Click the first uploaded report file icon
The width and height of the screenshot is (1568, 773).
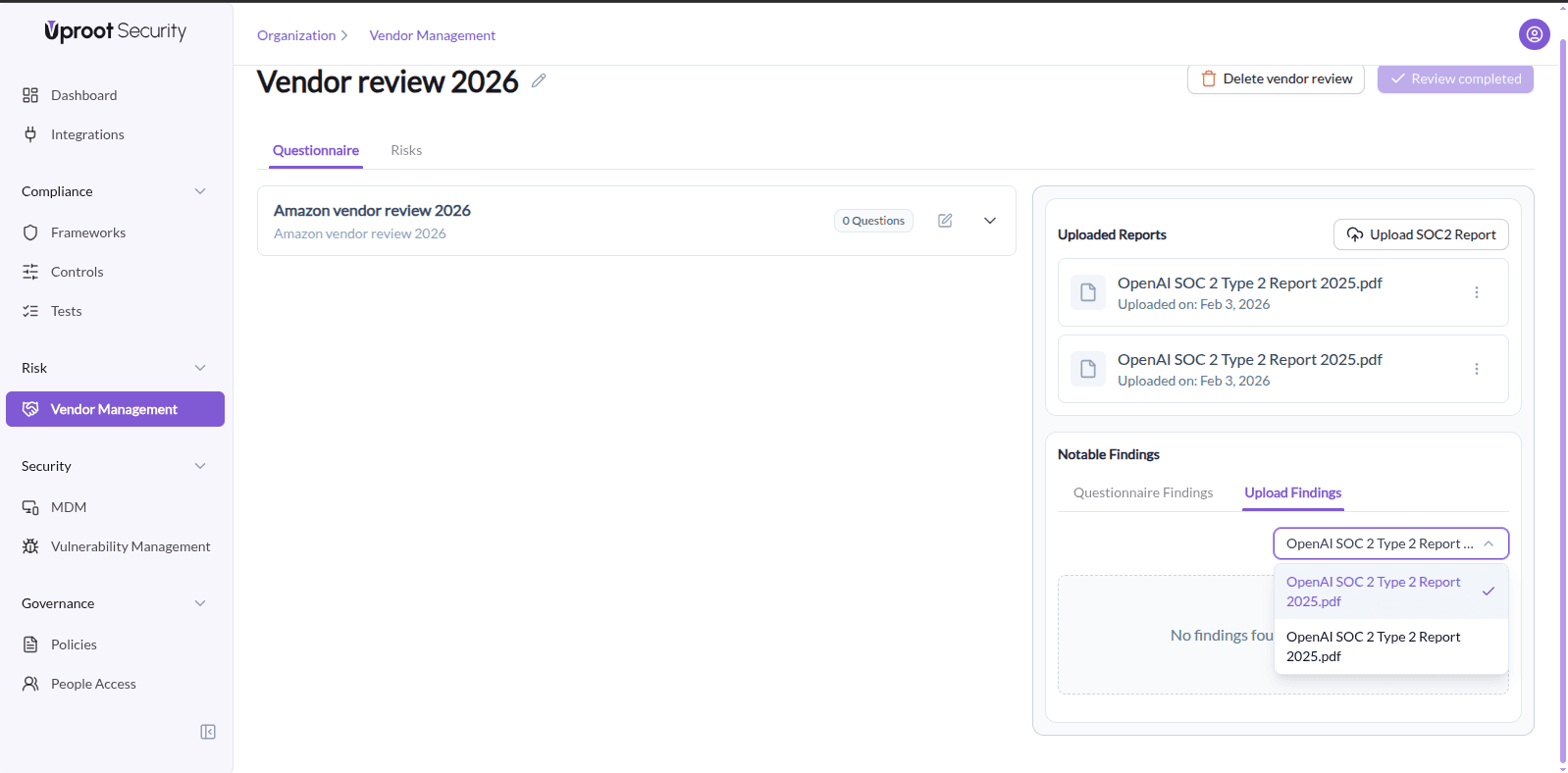click(1087, 292)
